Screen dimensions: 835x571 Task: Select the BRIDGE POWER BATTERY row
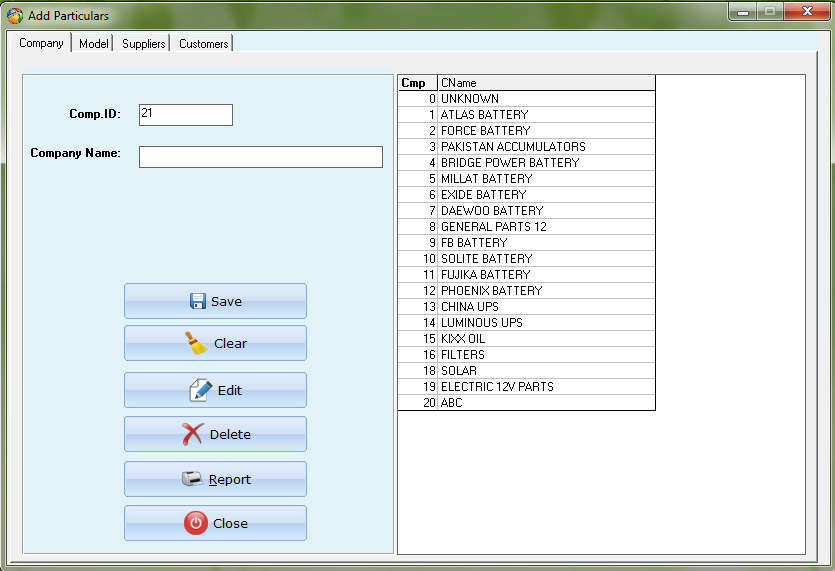click(x=527, y=162)
